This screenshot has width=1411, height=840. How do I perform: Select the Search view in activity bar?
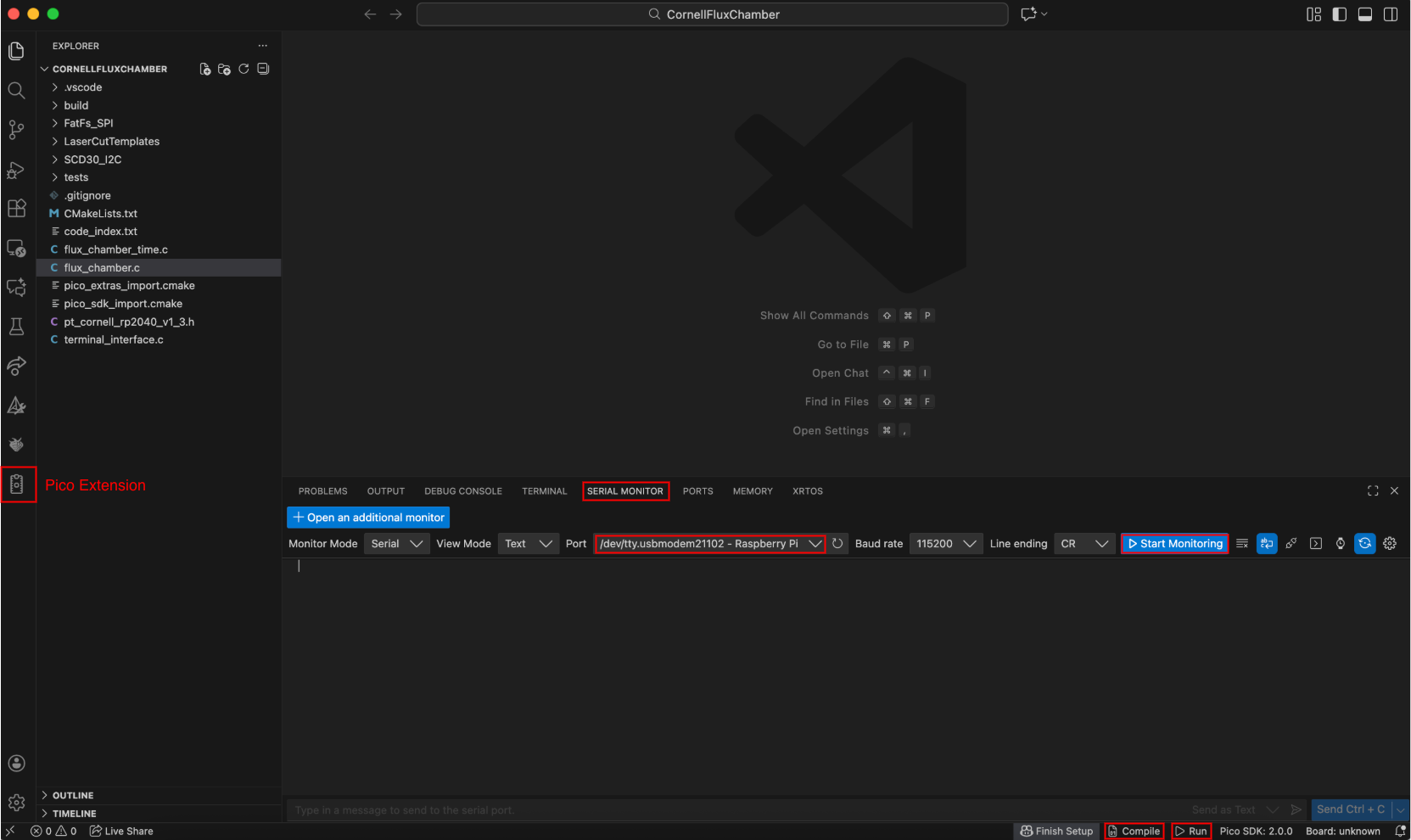pyautogui.click(x=17, y=90)
